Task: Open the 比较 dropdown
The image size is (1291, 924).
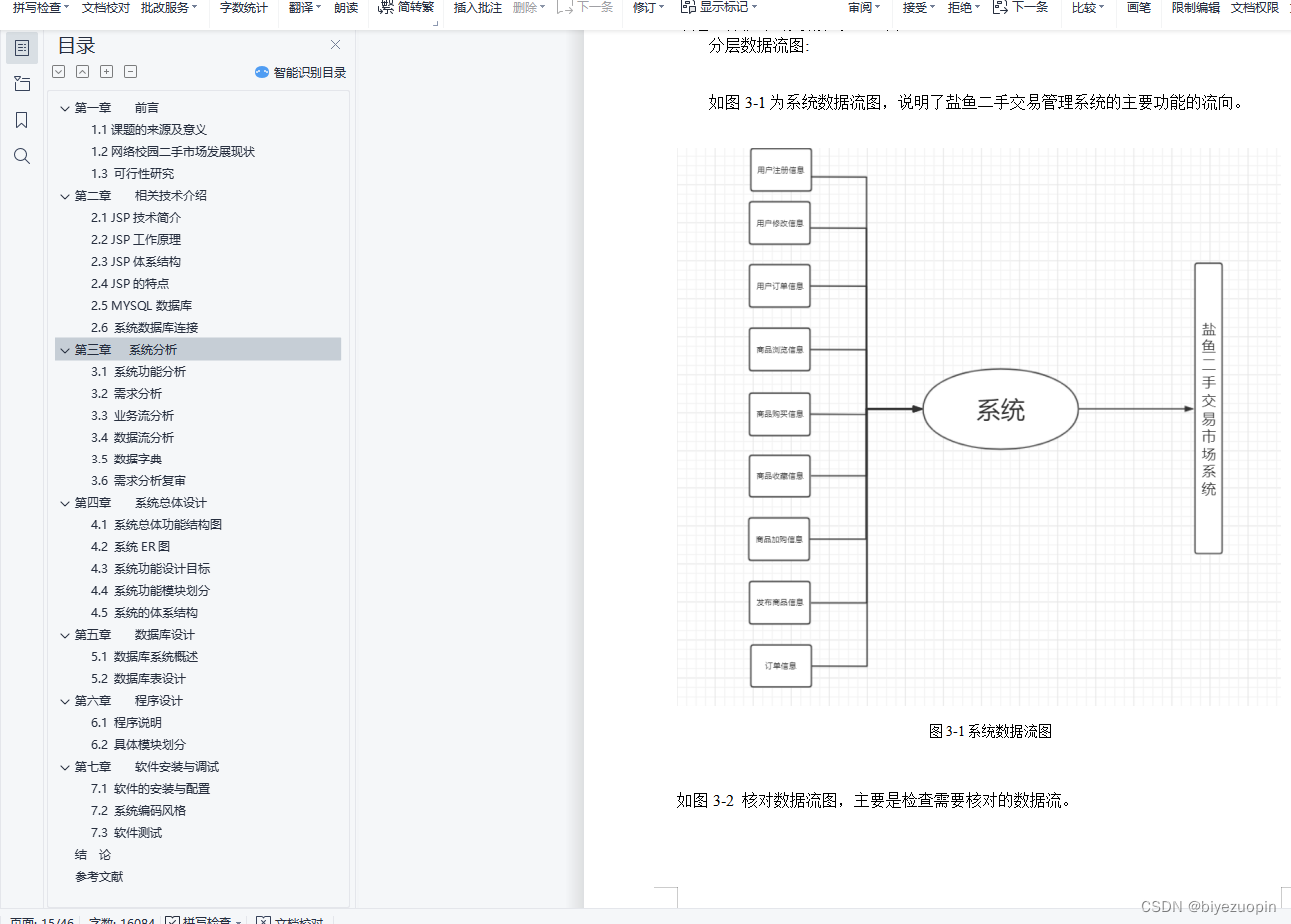Action: [x=1088, y=7]
